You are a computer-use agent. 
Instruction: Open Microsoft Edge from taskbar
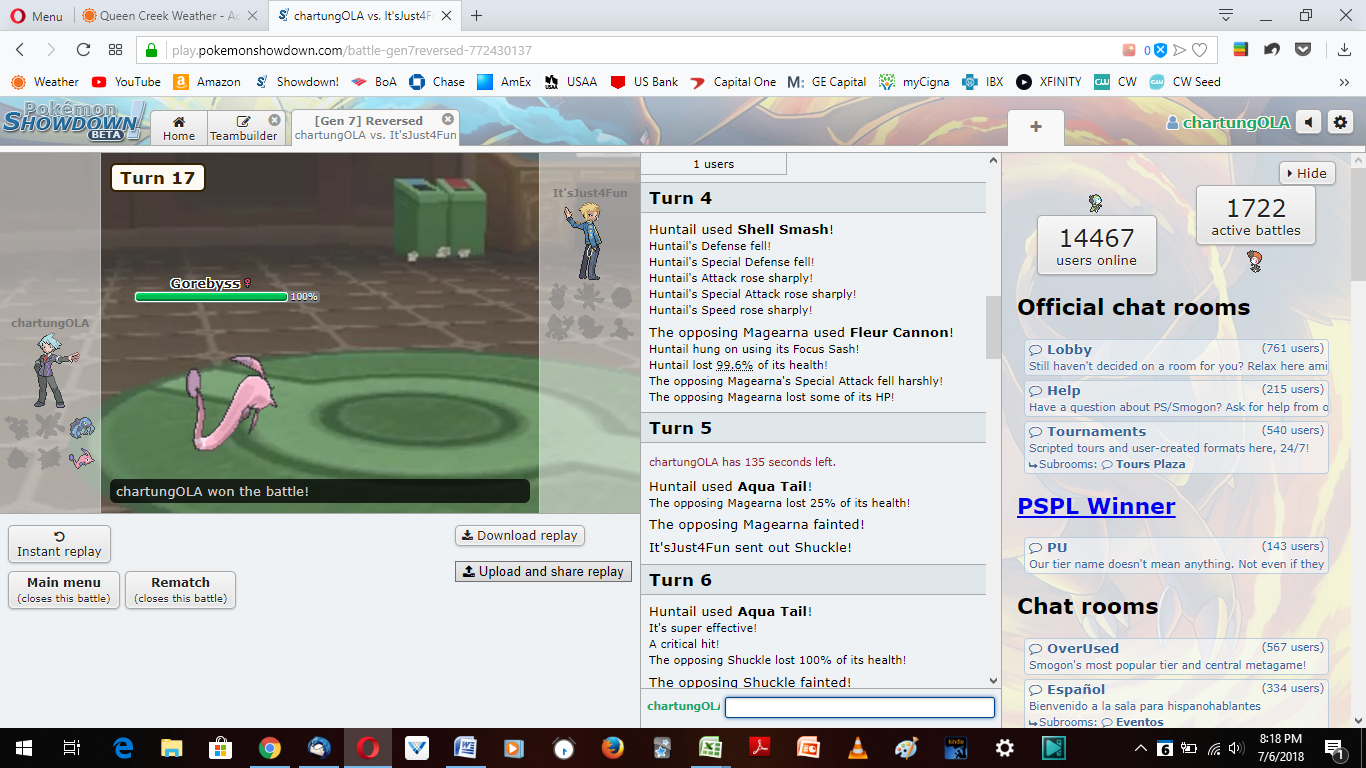[123, 747]
